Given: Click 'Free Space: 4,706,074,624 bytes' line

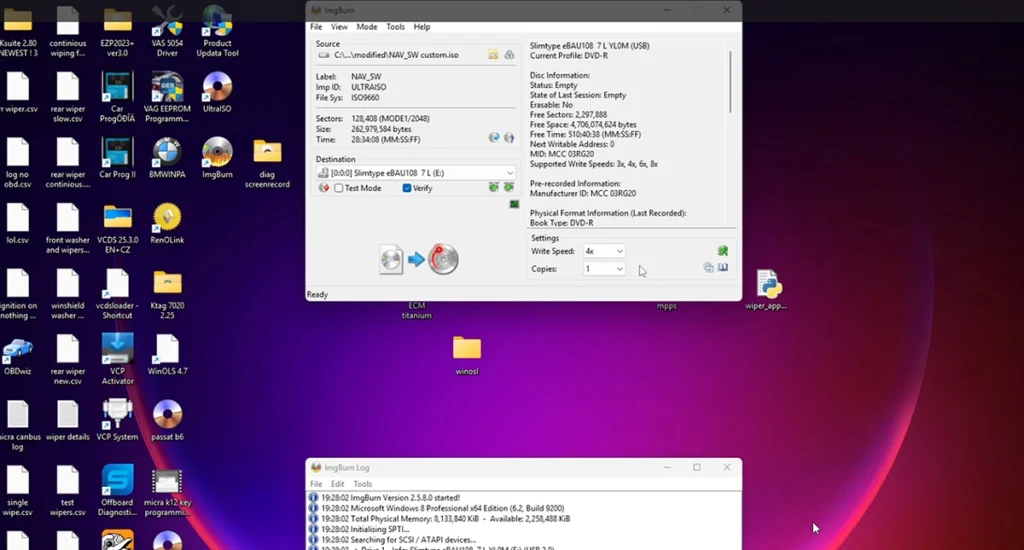Looking at the screenshot, I should click(x=583, y=124).
